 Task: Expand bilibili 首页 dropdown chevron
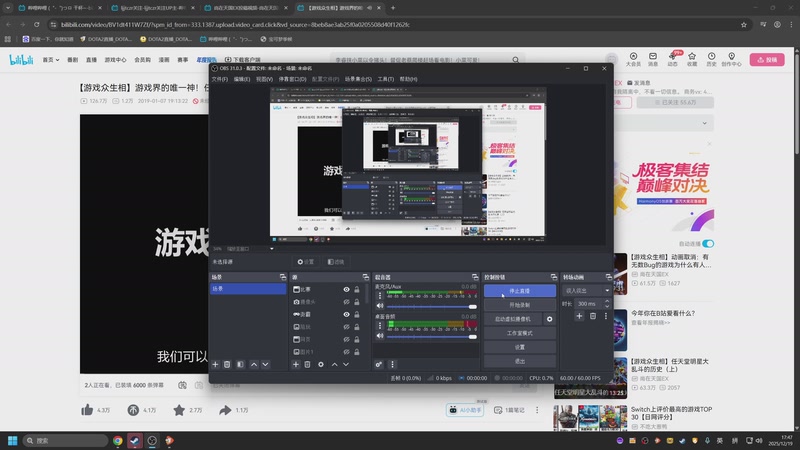click(57, 60)
